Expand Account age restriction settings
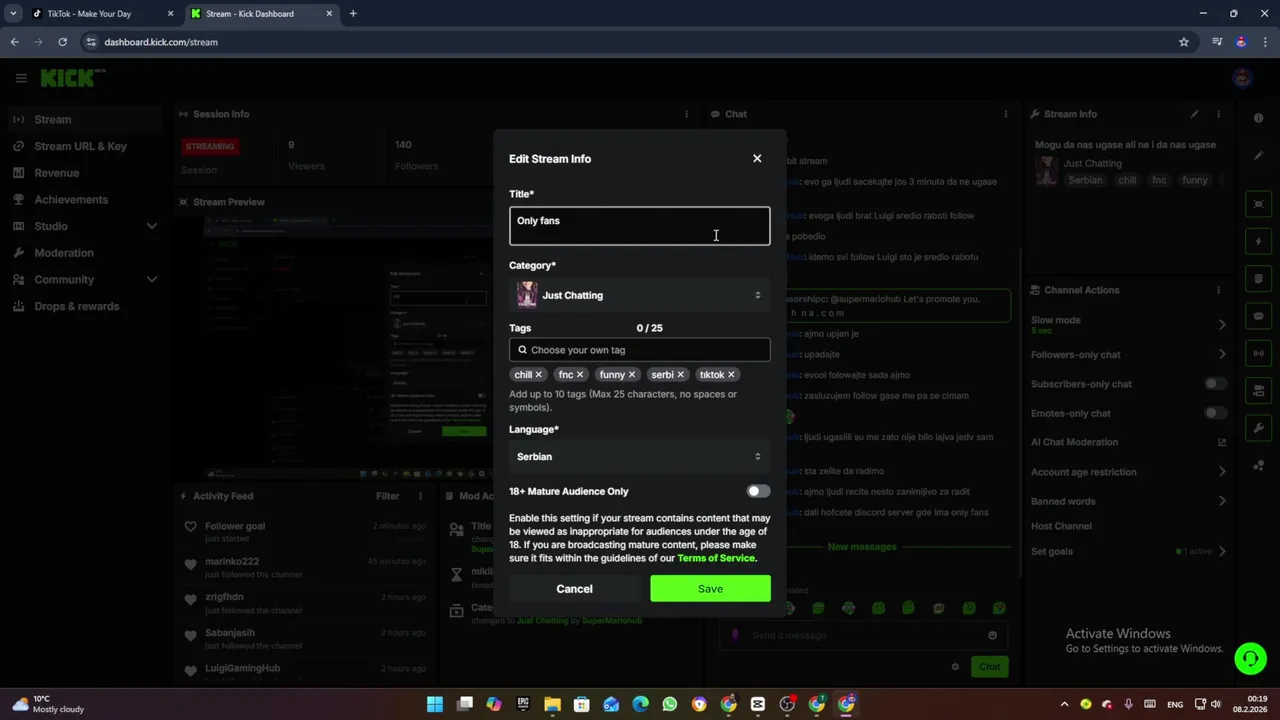 pyautogui.click(x=1222, y=472)
